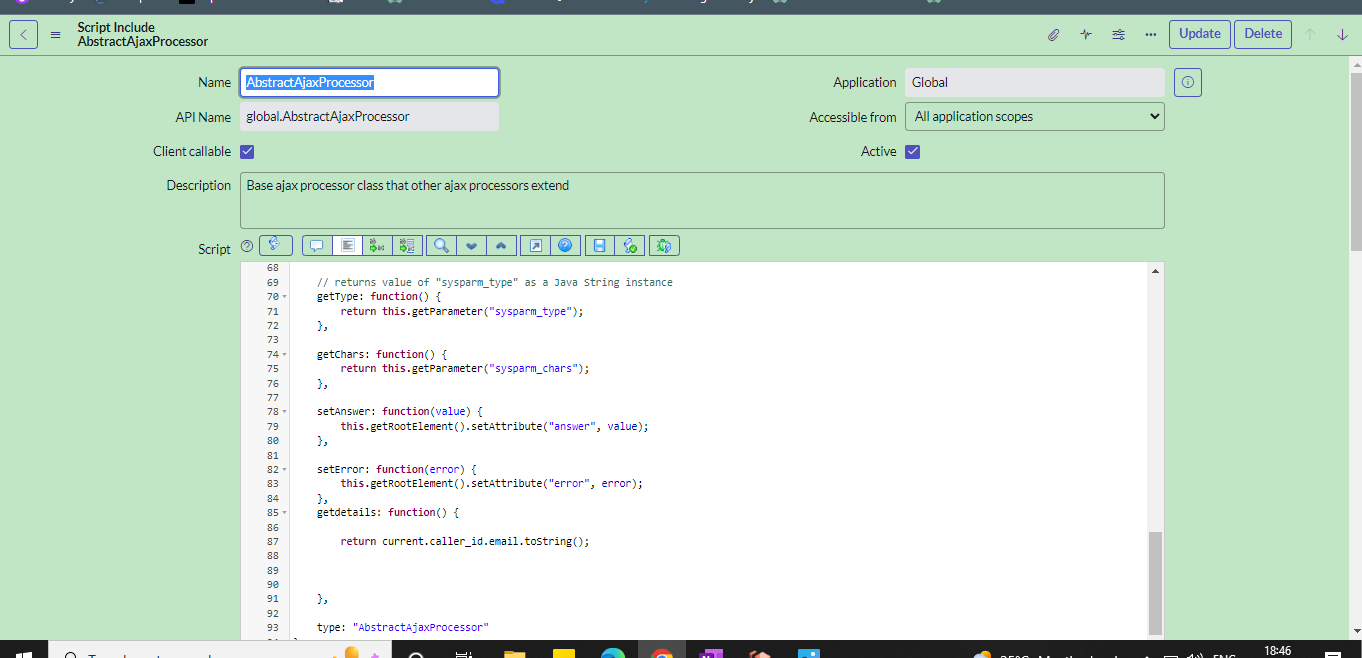
Task: Click the replace icon in script toolbar
Action: click(376, 245)
